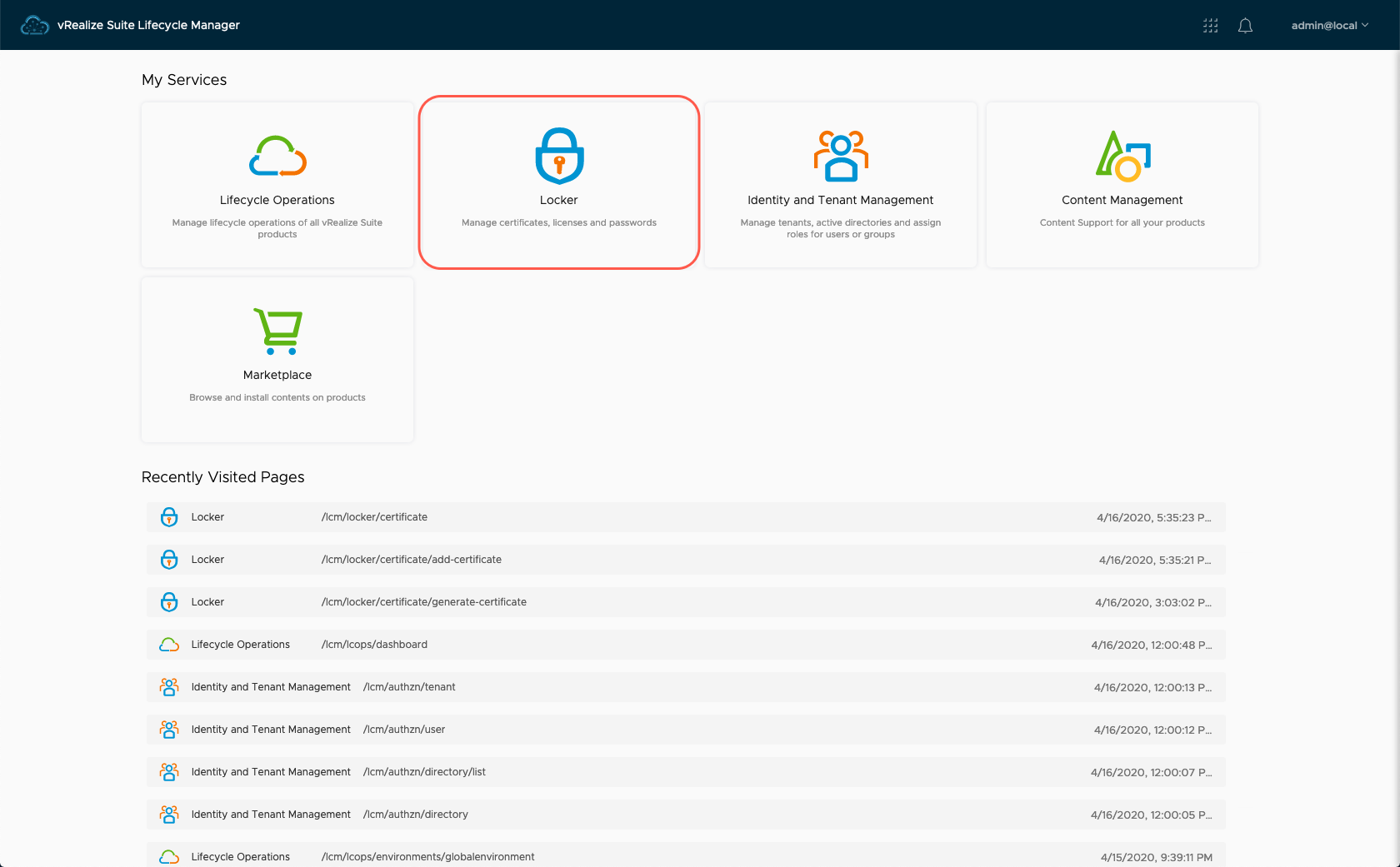Open the Content Management service title
The height and width of the screenshot is (867, 1400).
[x=1122, y=200]
